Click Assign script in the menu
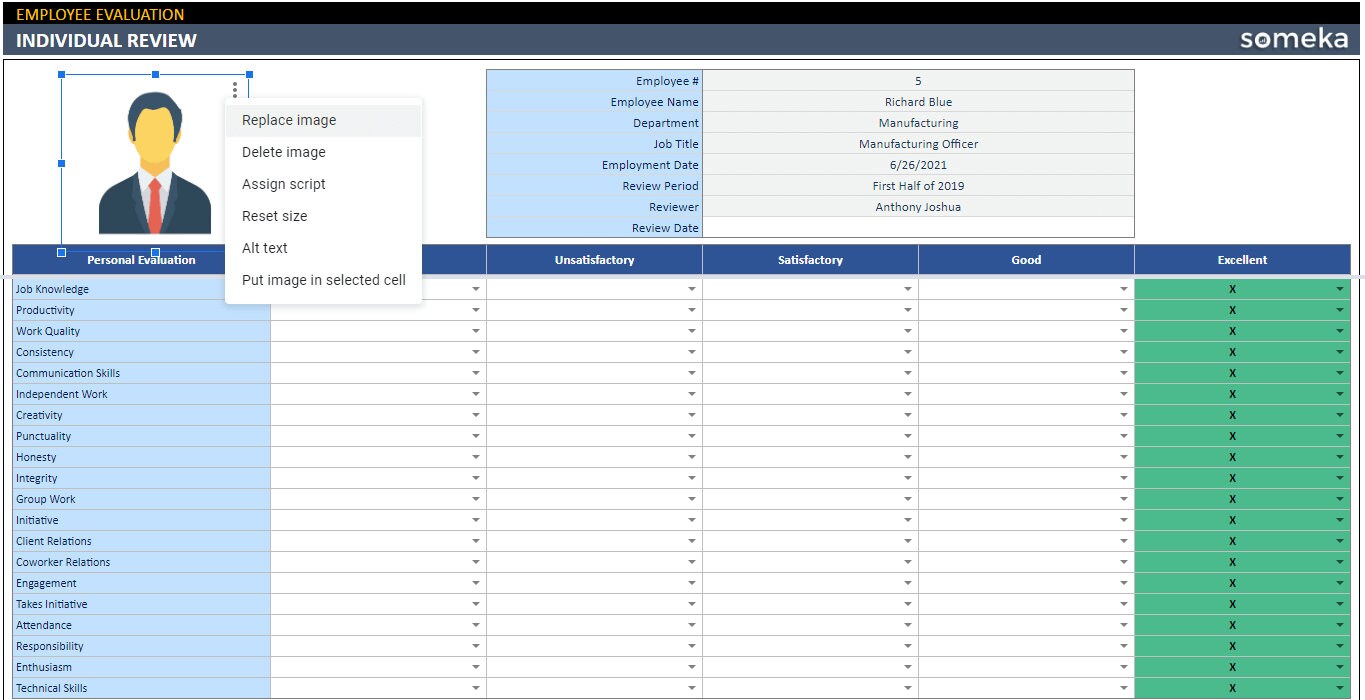The height and width of the screenshot is (700, 1365). tap(284, 184)
